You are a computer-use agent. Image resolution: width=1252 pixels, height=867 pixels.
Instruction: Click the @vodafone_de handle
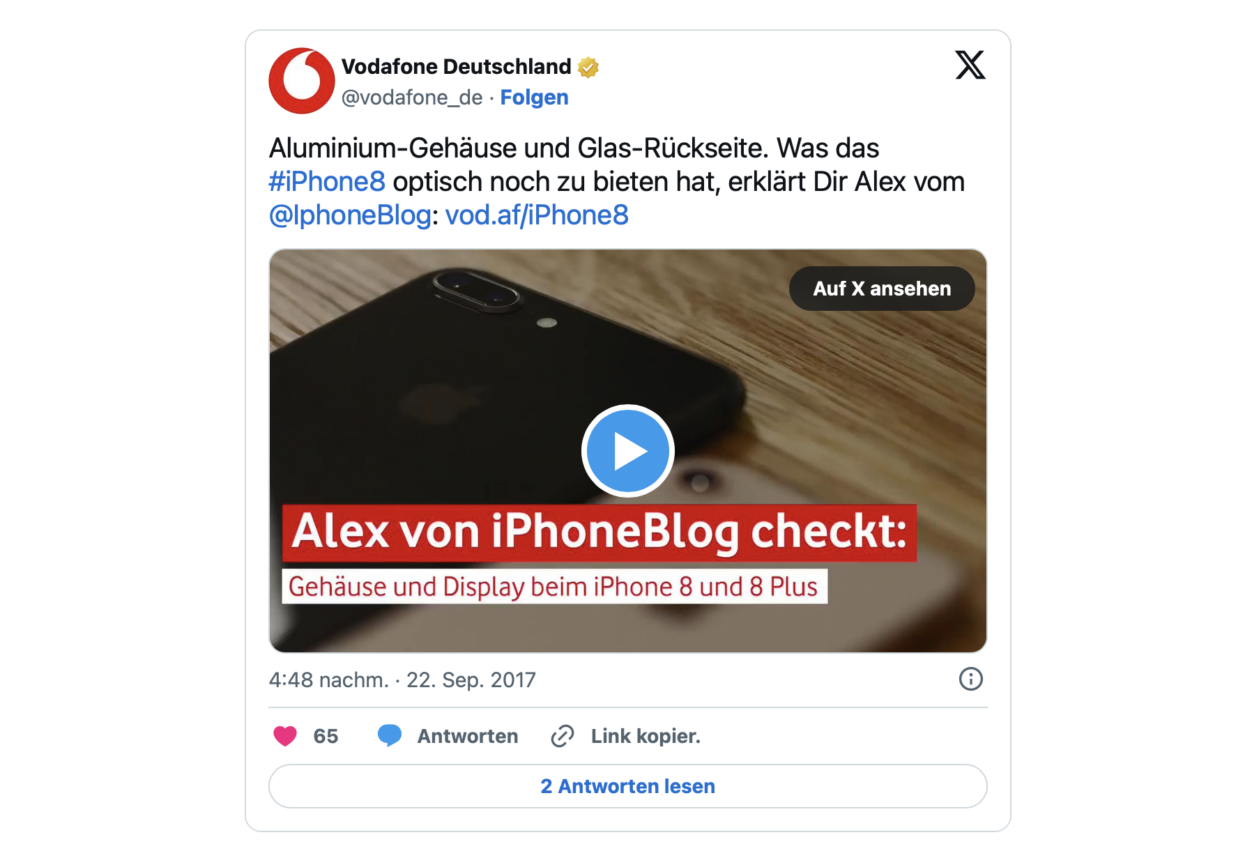[412, 97]
